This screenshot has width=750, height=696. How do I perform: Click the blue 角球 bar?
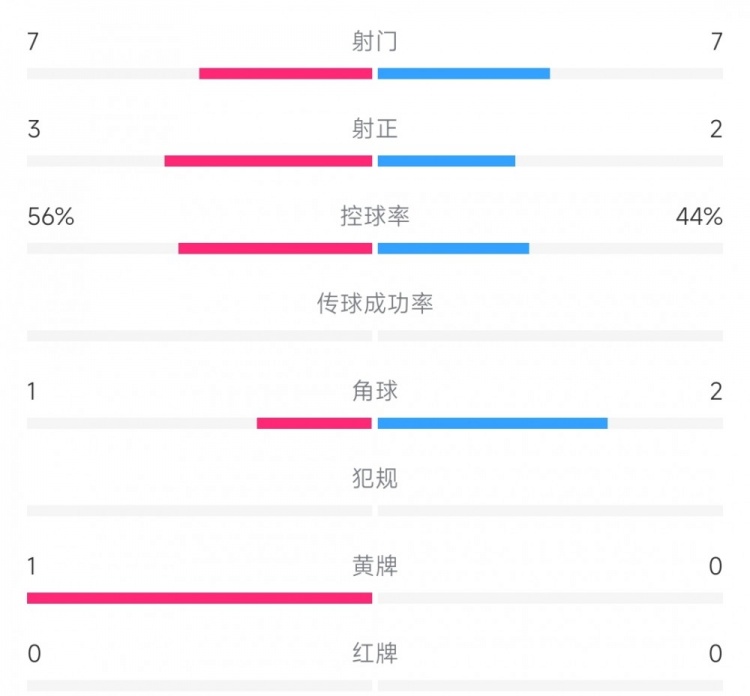[x=493, y=423]
